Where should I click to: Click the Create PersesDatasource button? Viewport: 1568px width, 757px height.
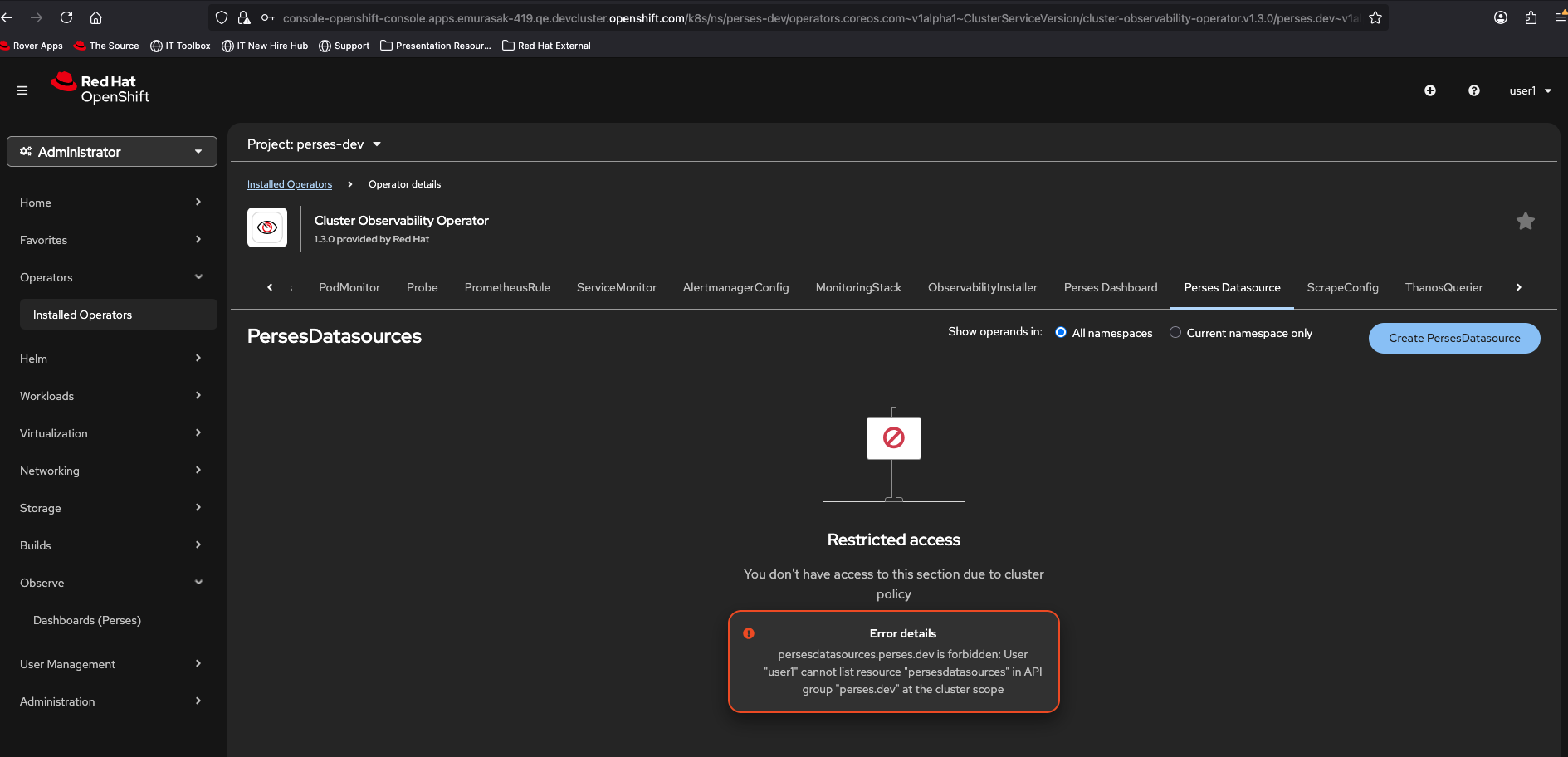tap(1454, 338)
